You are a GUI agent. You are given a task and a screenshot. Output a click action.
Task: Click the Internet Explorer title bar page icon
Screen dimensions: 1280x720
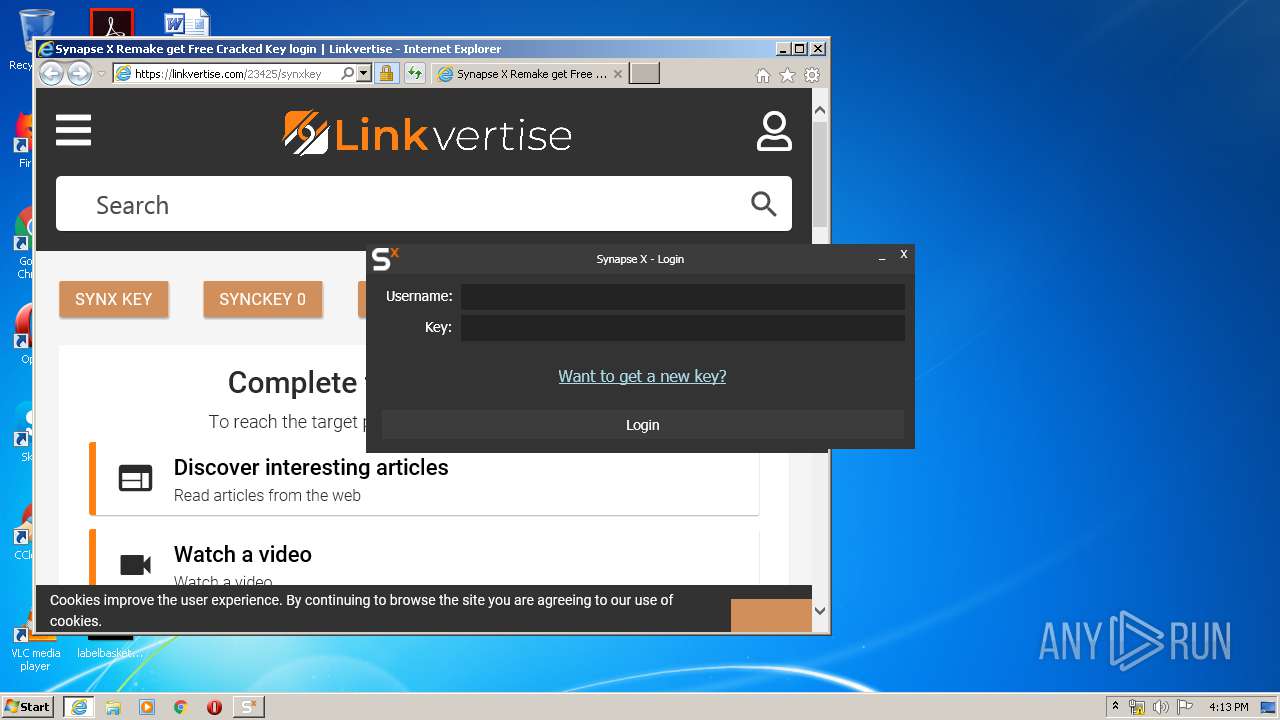pyautogui.click(x=46, y=49)
